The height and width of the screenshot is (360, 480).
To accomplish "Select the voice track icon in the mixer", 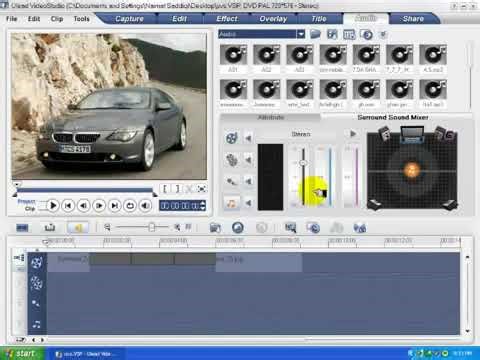I will click(x=232, y=181).
